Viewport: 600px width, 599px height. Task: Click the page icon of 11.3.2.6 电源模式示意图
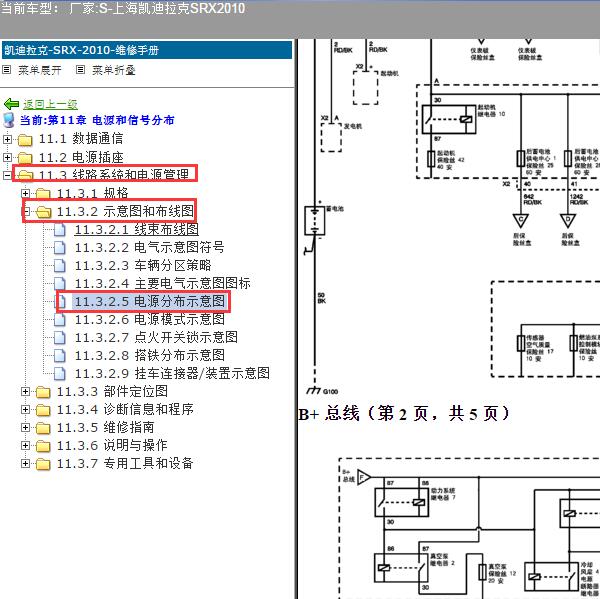60,319
